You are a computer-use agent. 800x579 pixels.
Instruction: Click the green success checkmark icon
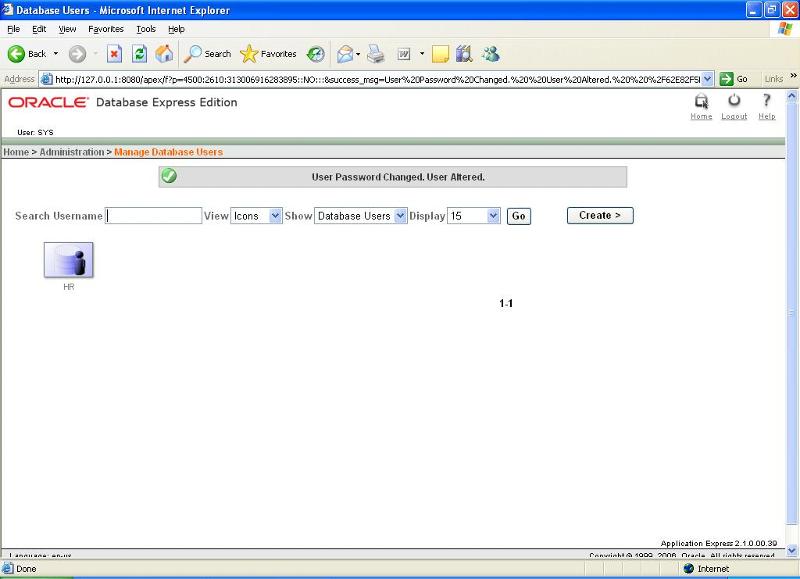point(169,176)
